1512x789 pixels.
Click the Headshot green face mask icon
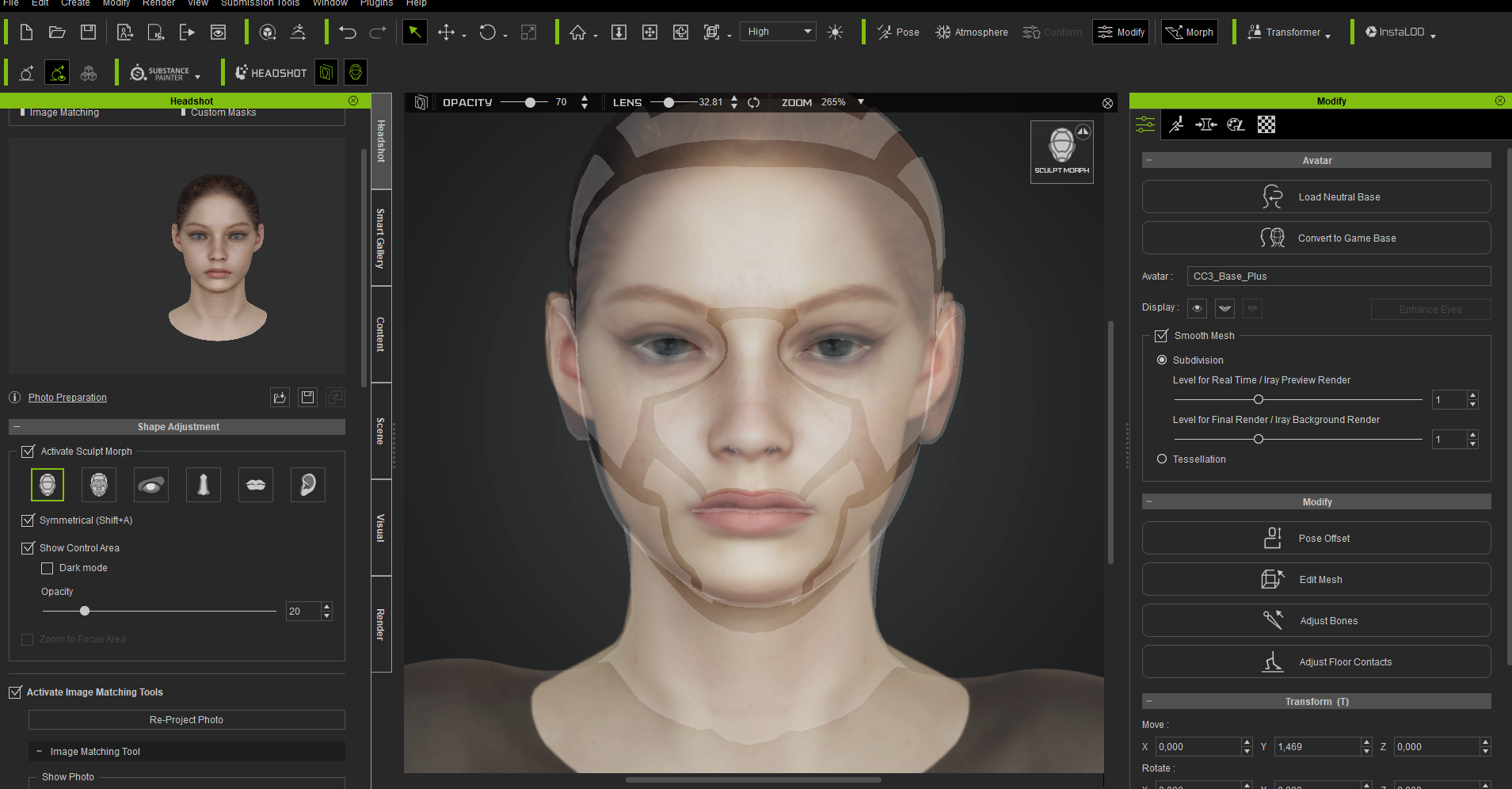326,73
